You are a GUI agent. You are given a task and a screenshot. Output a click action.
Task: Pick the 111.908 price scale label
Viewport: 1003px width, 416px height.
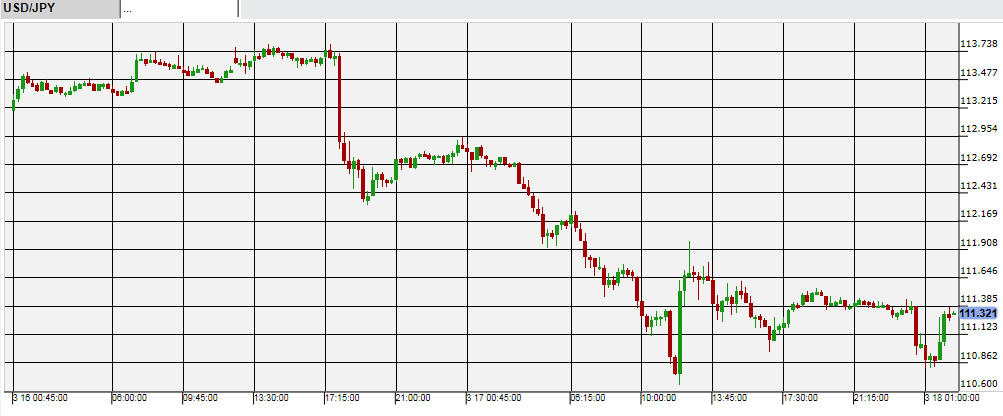pyautogui.click(x=977, y=243)
